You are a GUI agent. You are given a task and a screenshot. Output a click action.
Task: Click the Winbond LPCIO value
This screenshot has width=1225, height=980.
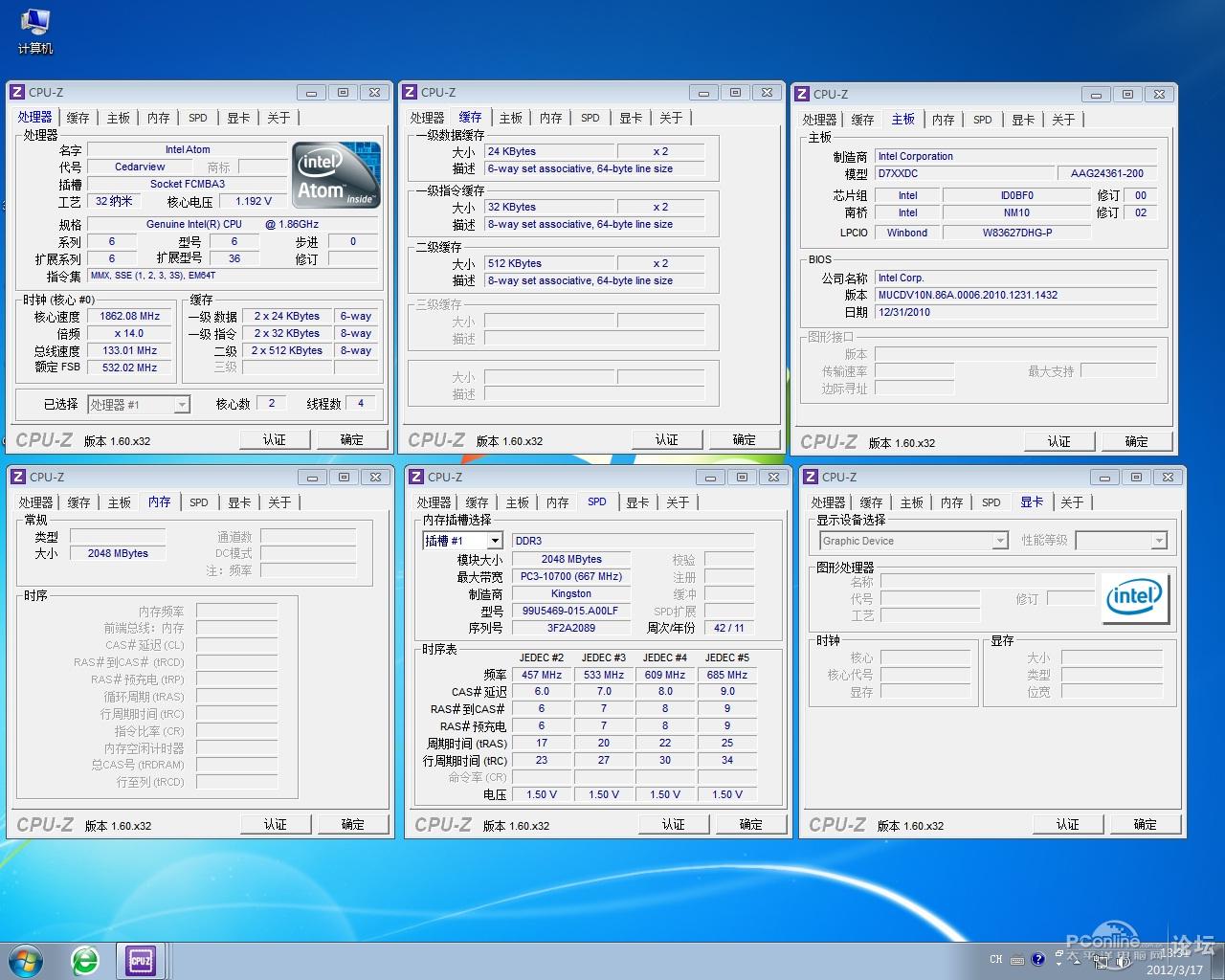(x=907, y=233)
